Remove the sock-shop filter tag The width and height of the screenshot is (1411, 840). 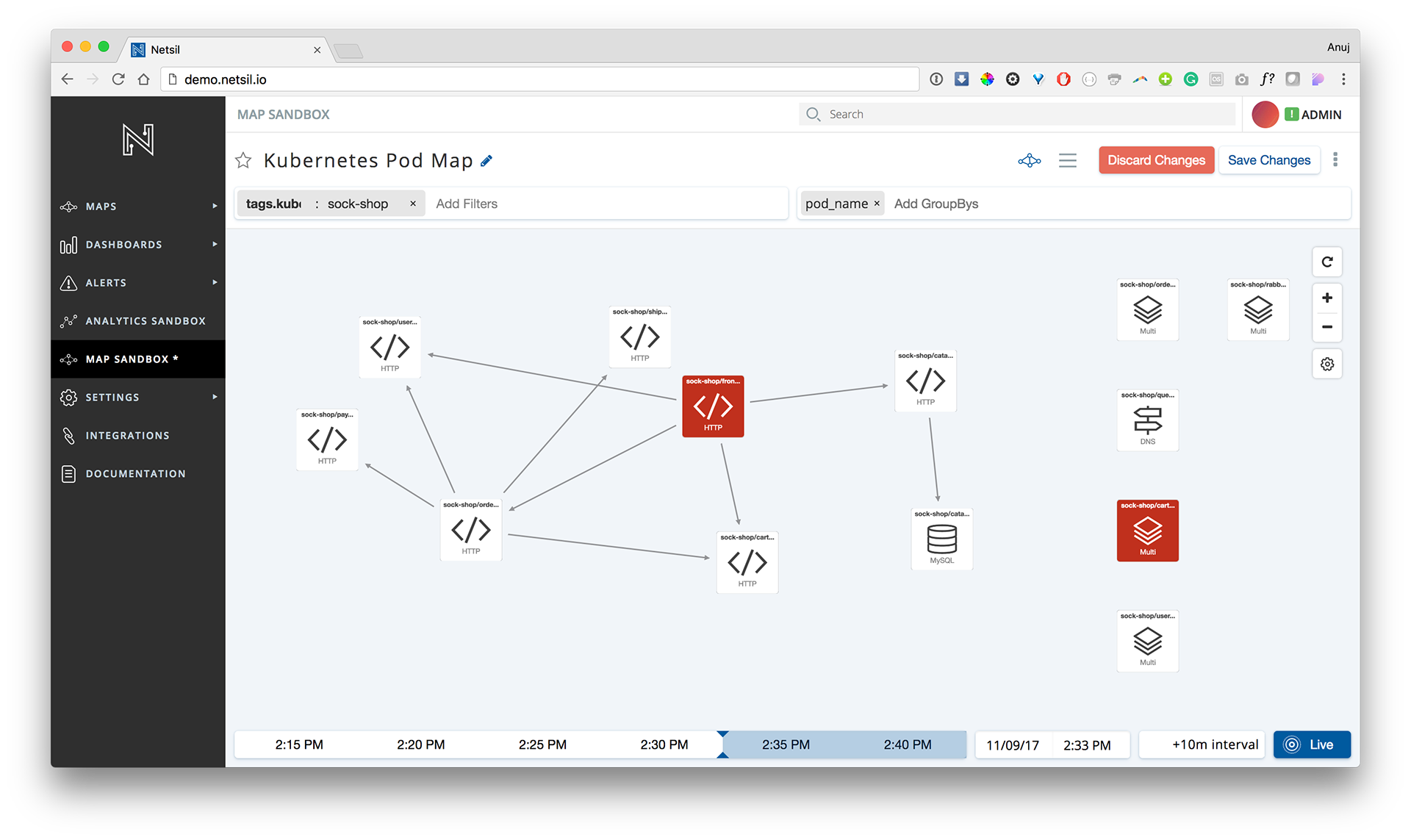pyautogui.click(x=413, y=204)
